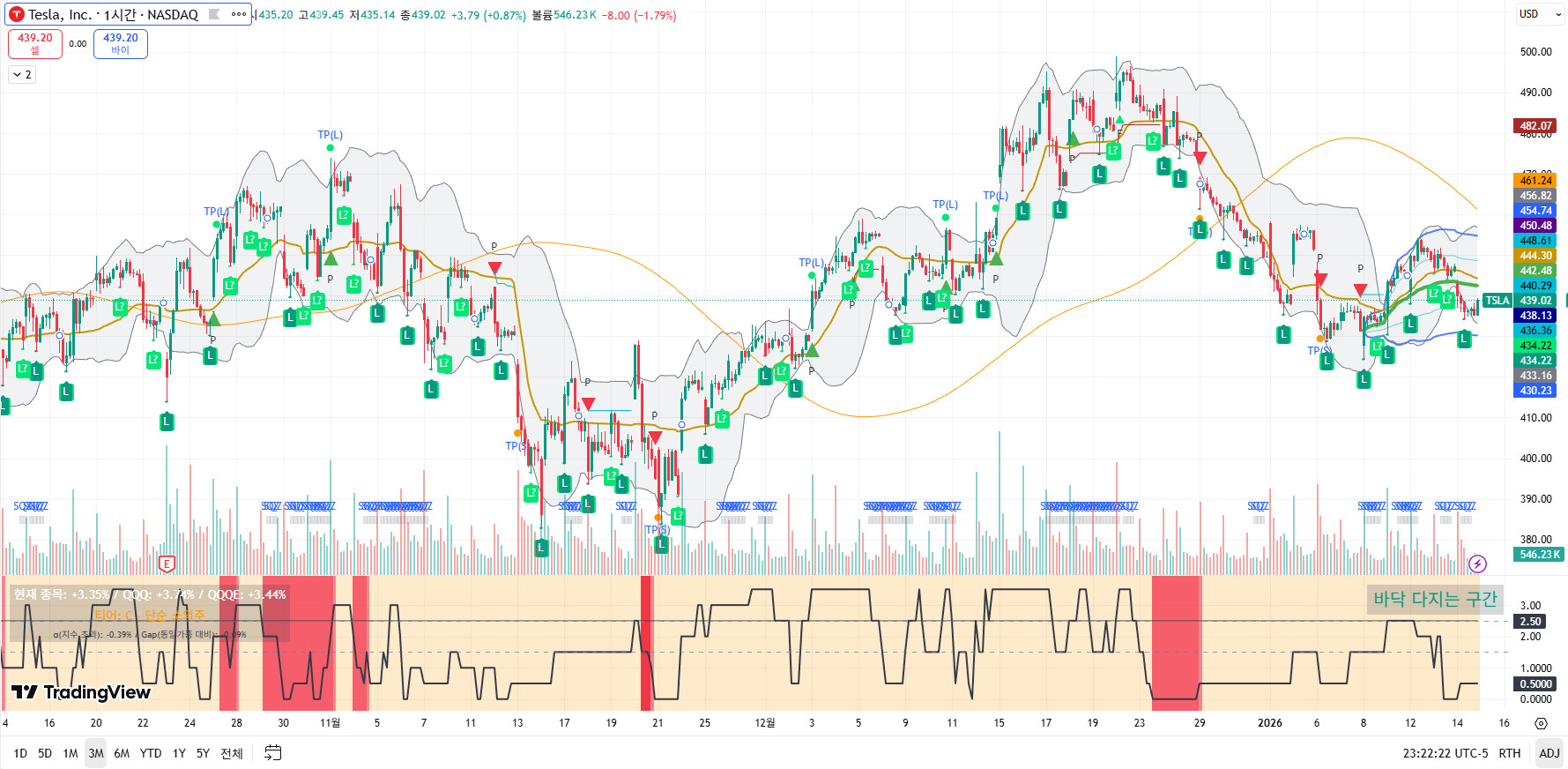Click the 볼륨546.23K volume readout

564,15
